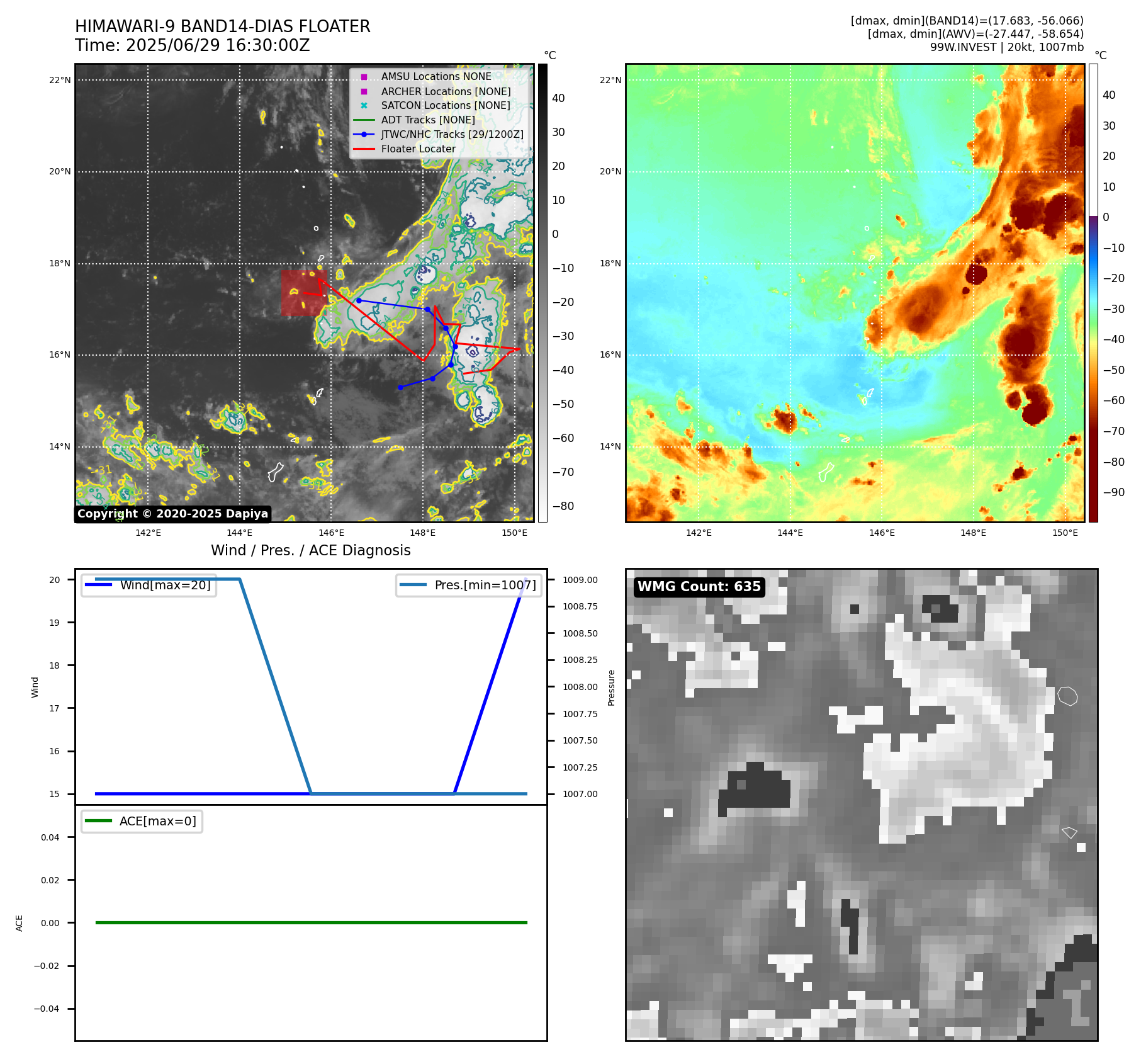
Task: Click the ARCHER Locations [NONE] legend entry
Action: pos(446,91)
